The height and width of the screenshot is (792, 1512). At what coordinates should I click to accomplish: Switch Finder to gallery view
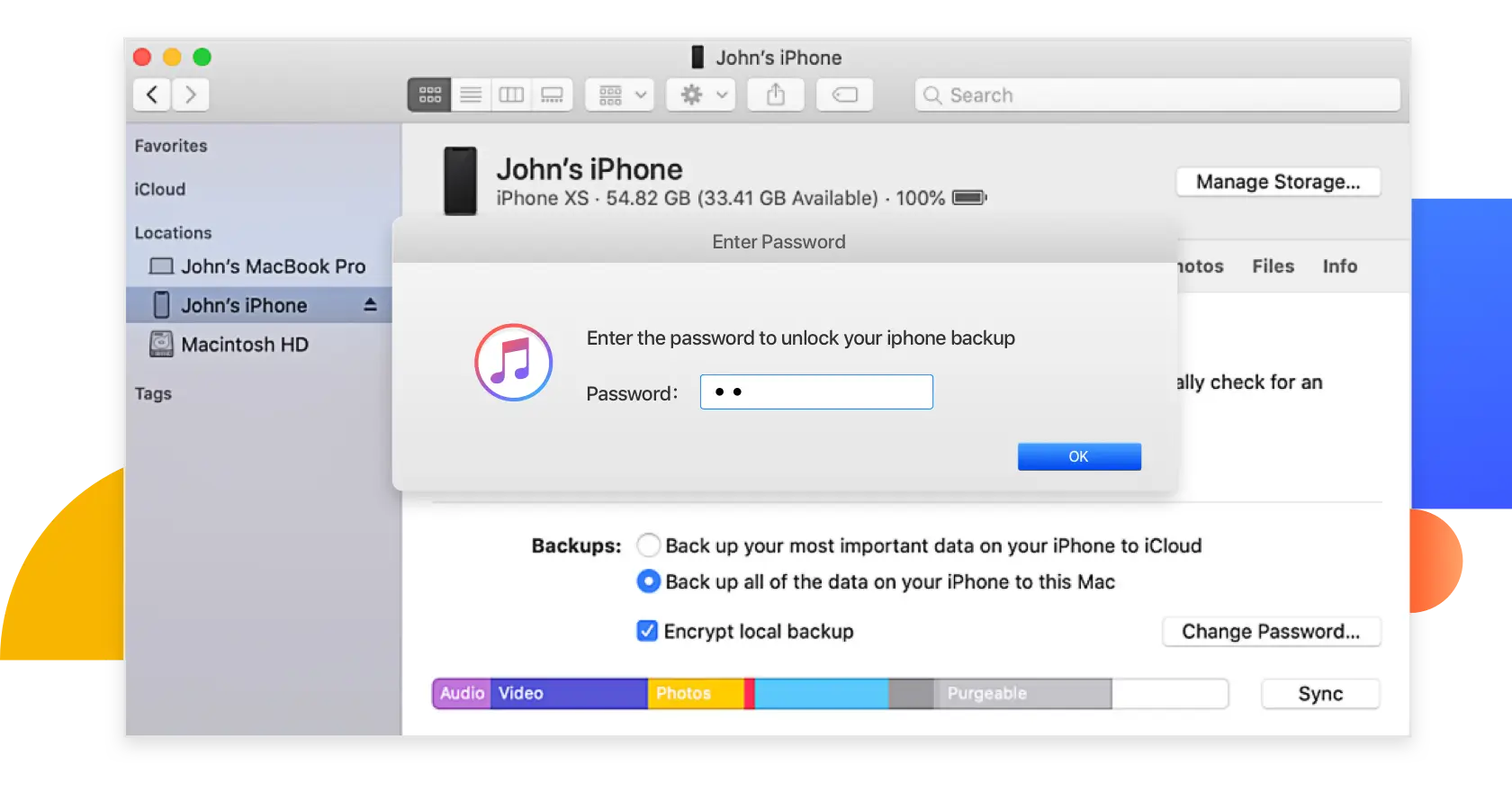552,94
